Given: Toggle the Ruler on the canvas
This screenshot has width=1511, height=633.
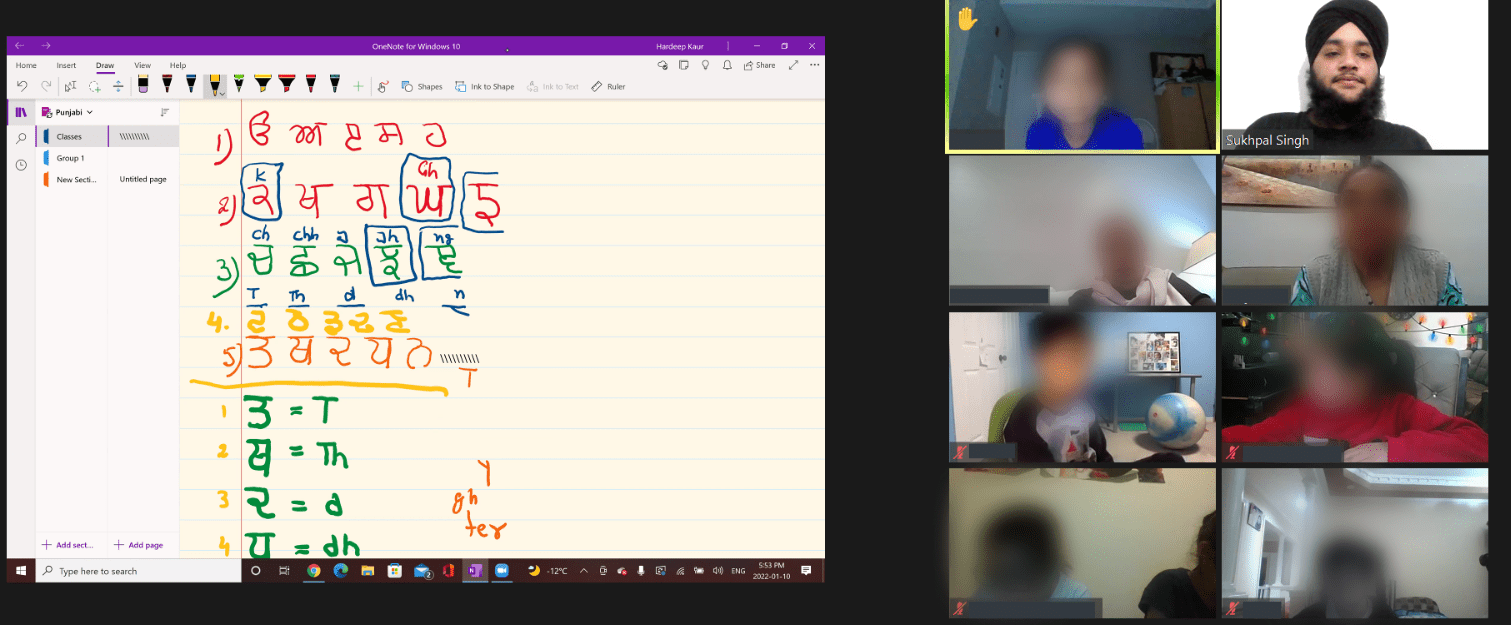Looking at the screenshot, I should point(608,87).
